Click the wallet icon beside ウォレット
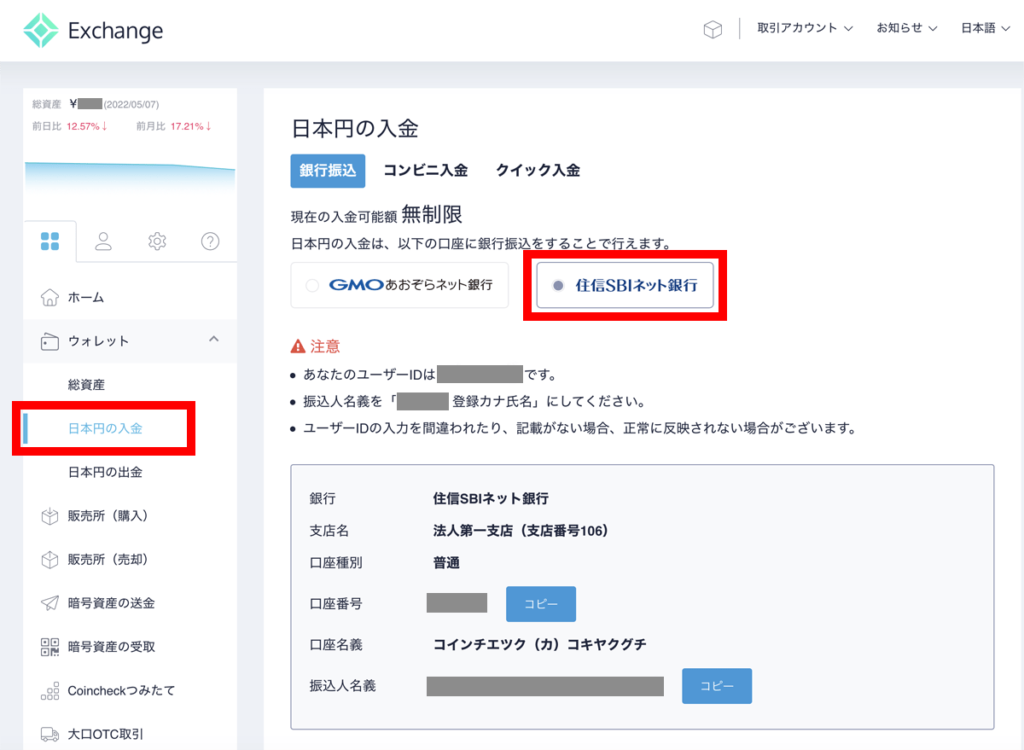 [x=50, y=341]
